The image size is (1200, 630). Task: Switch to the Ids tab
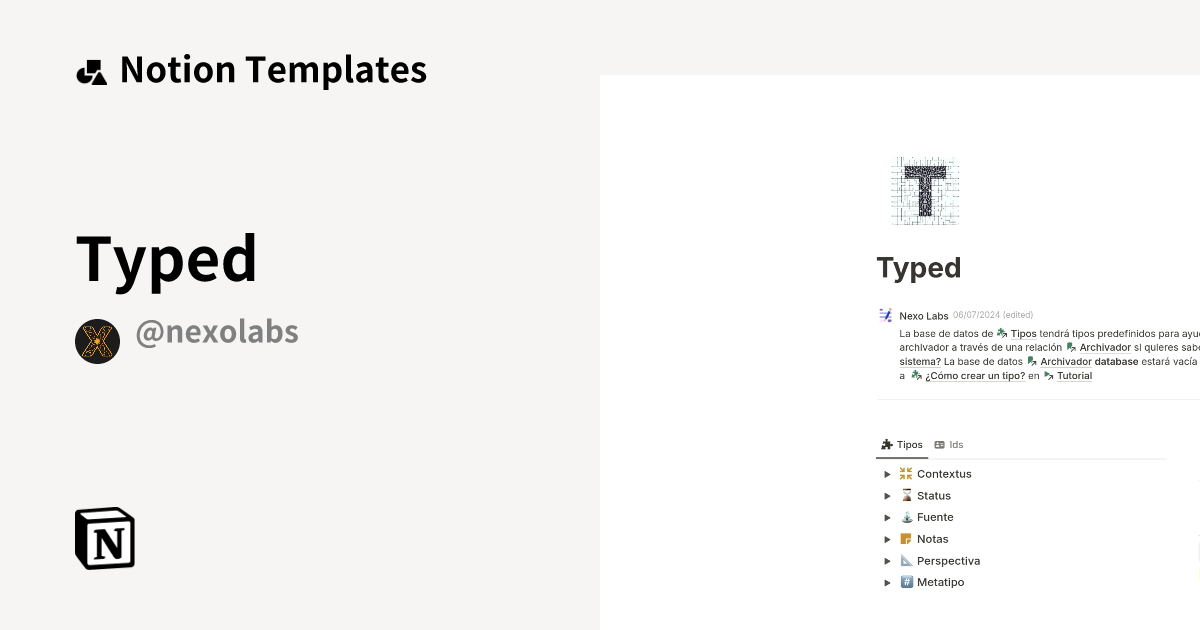click(x=949, y=444)
